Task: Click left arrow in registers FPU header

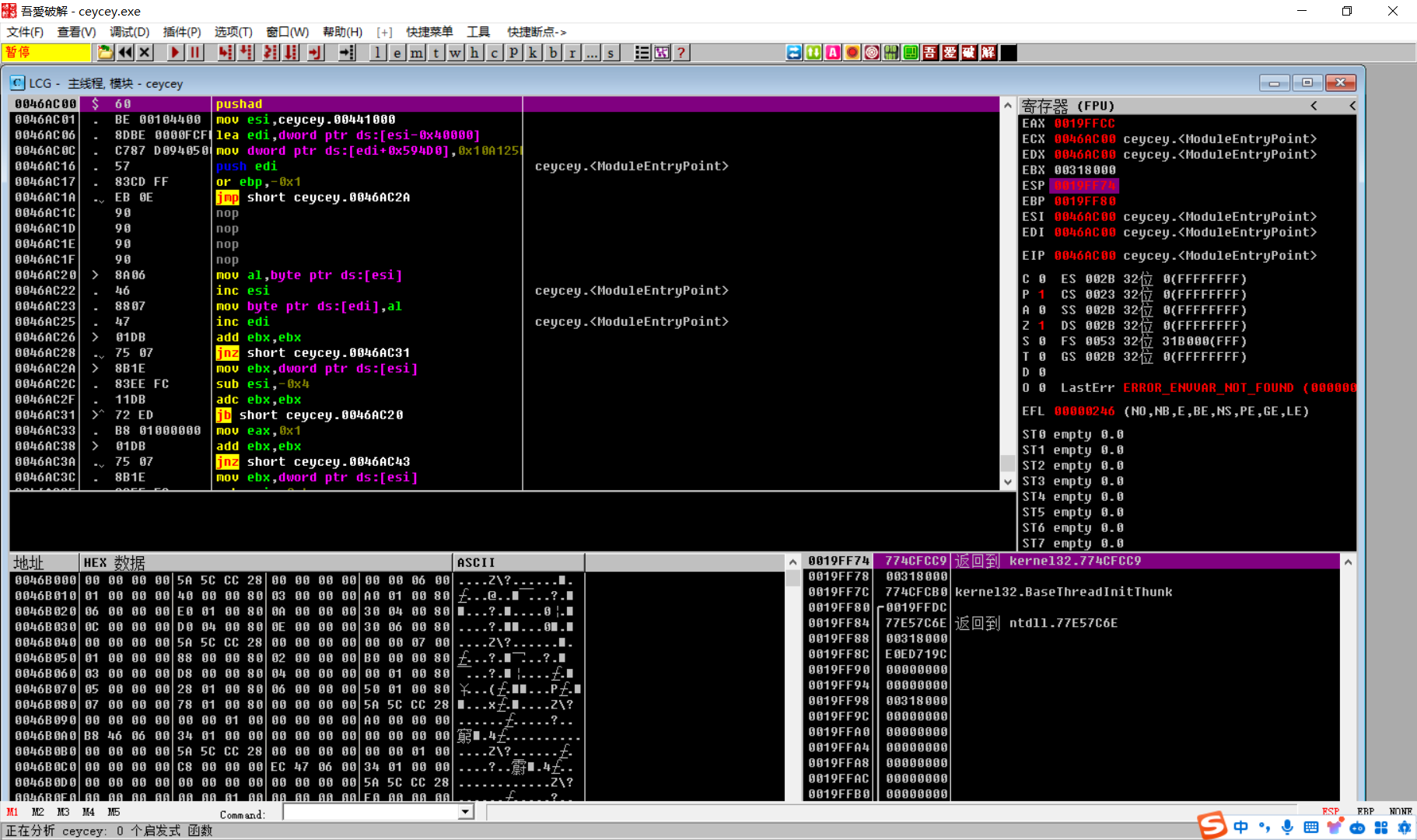Action: (x=1314, y=106)
